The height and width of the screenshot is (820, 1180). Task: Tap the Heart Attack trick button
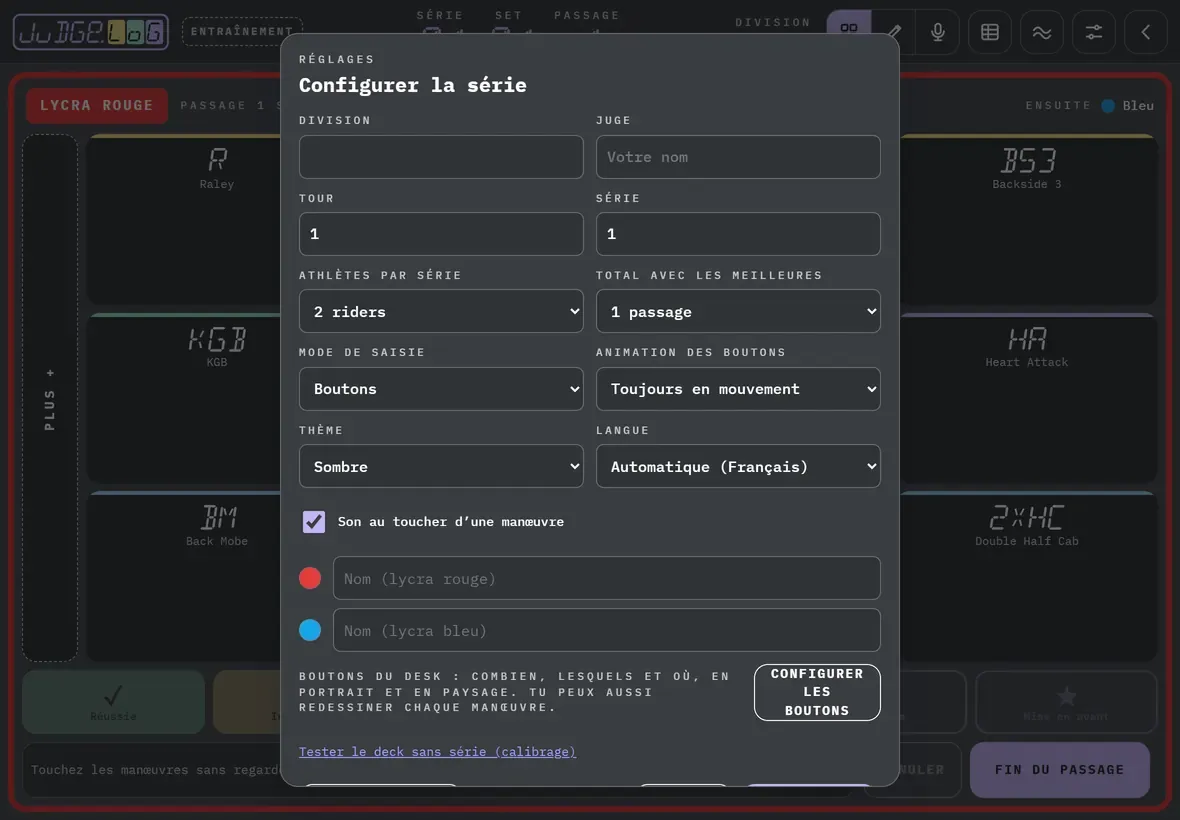(x=1028, y=397)
